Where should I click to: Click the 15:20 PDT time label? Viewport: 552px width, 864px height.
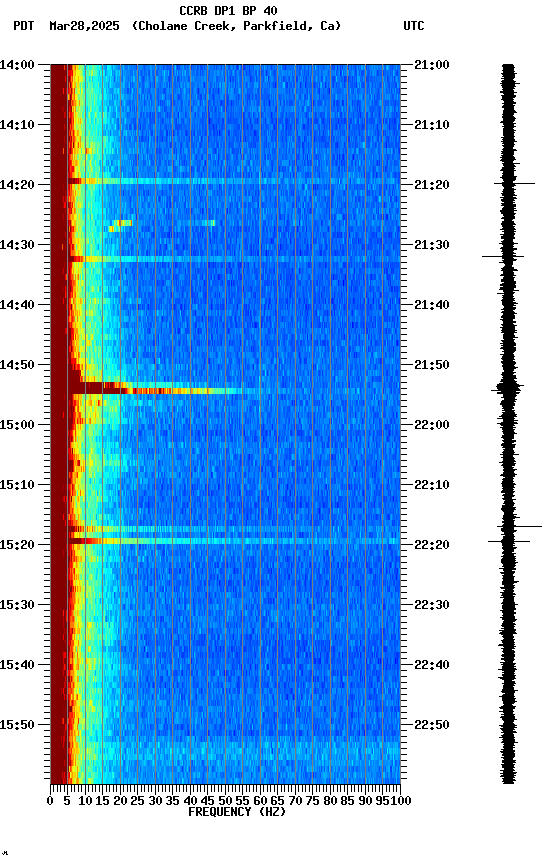(x=17, y=545)
